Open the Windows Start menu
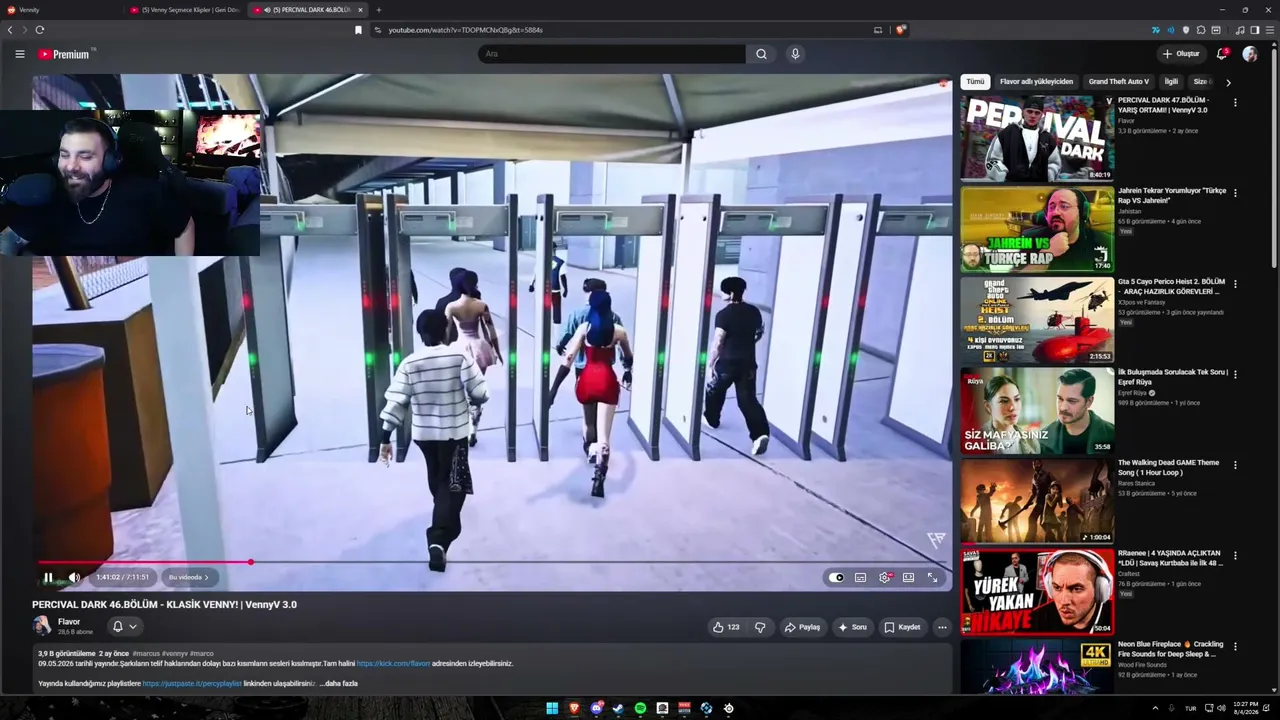This screenshot has height=720, width=1280. coord(552,708)
